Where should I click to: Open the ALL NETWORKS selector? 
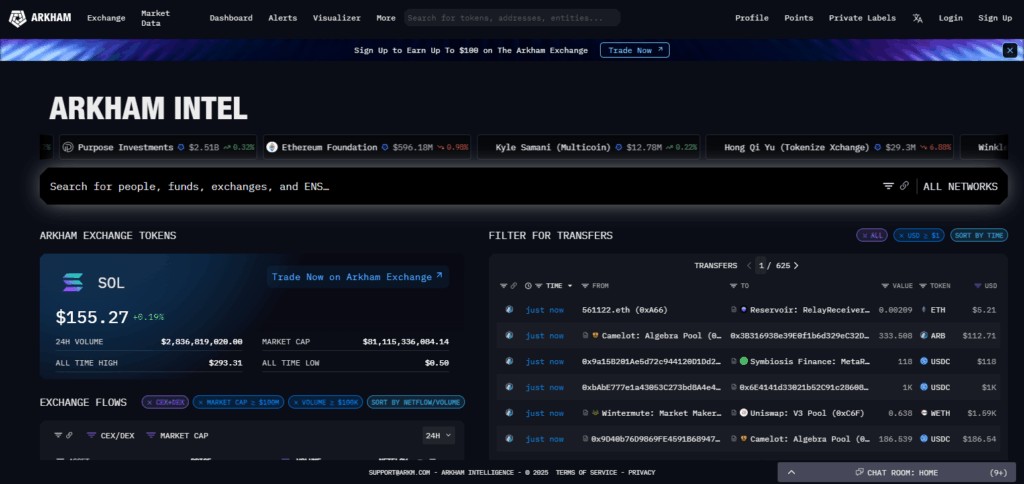(959, 186)
